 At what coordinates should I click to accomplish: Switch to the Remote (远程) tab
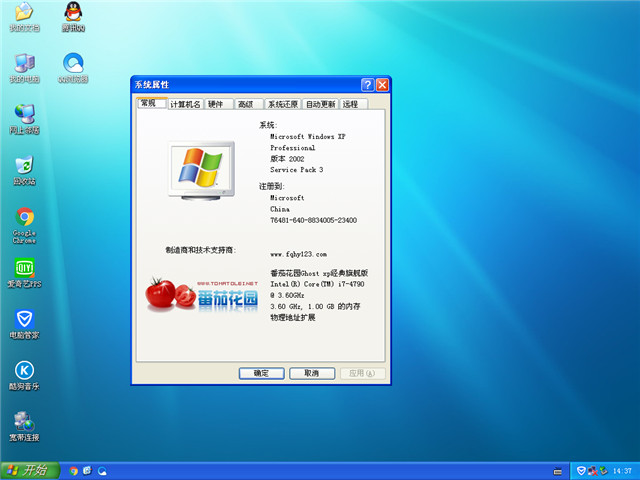(353, 104)
